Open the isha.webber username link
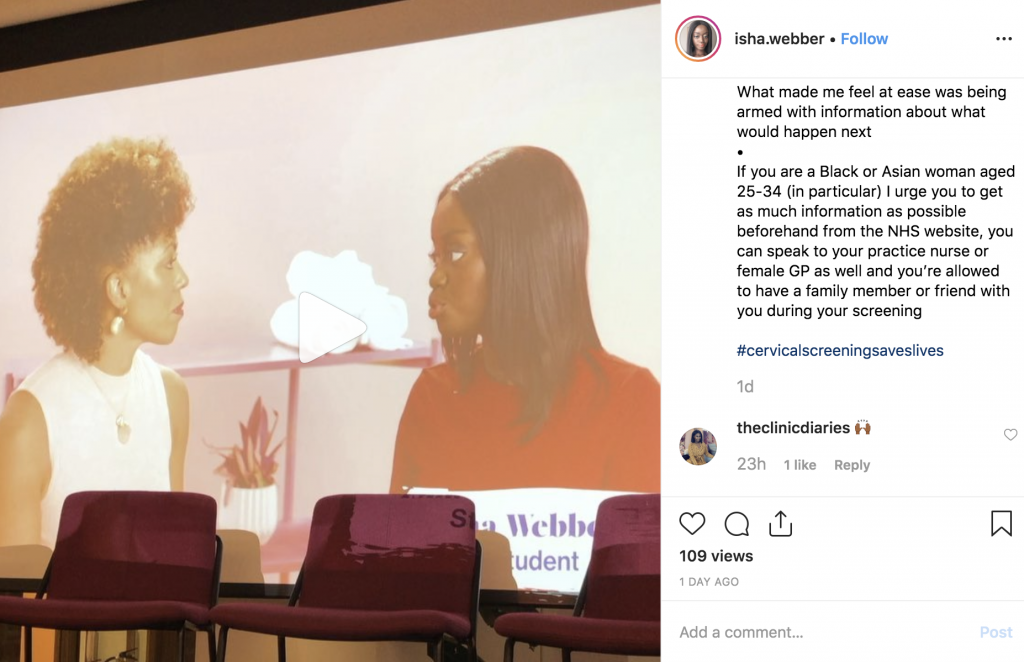1024x662 pixels. [779, 39]
